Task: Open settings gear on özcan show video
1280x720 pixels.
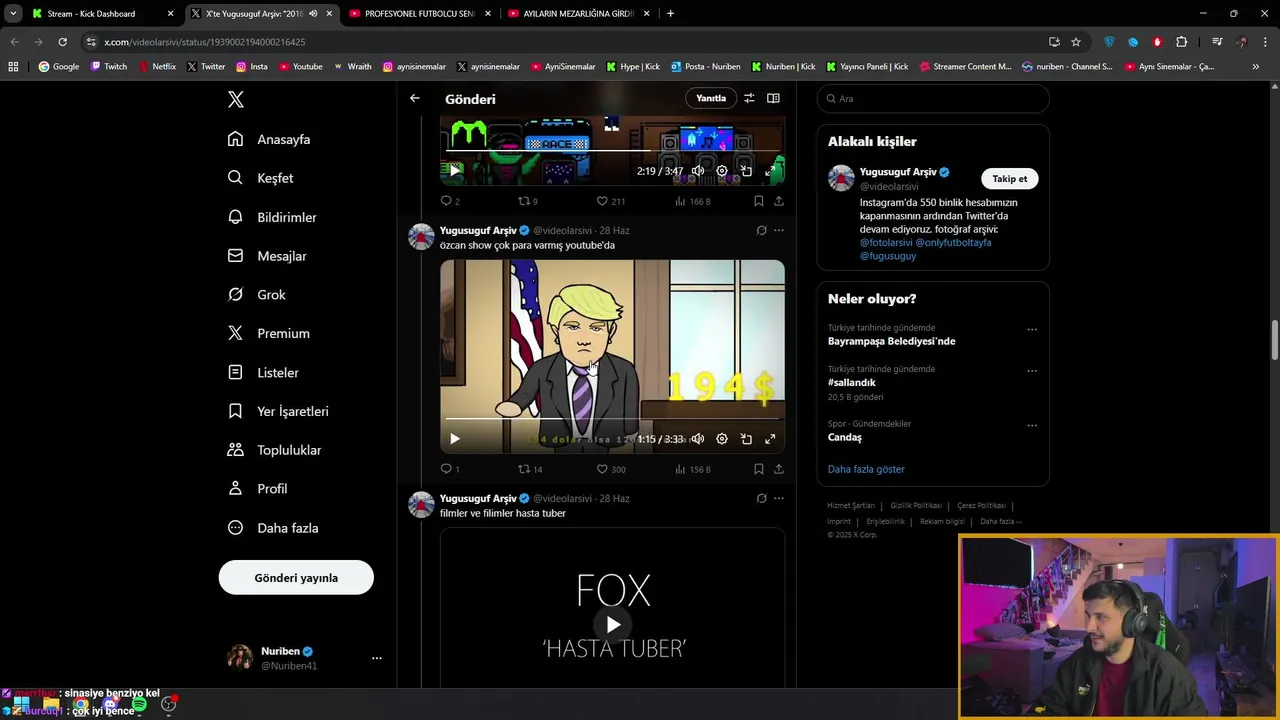Action: (x=722, y=439)
